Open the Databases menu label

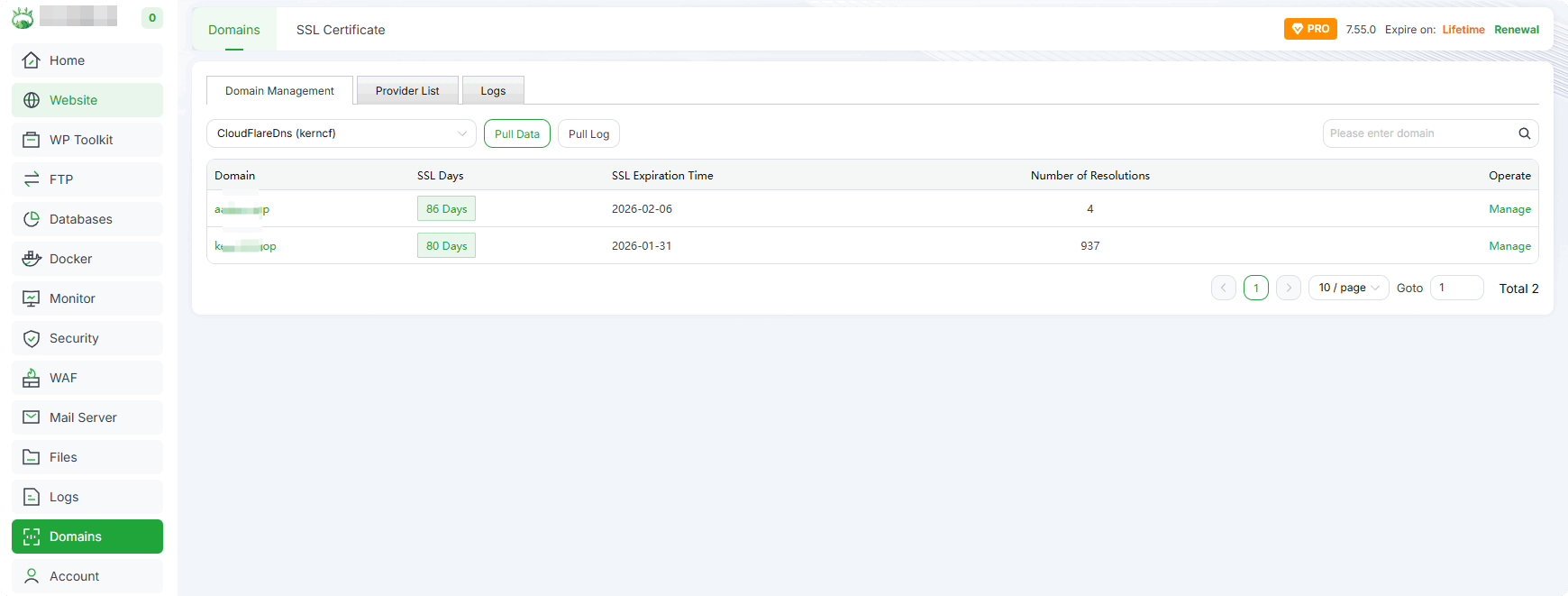pyautogui.click(x=81, y=219)
